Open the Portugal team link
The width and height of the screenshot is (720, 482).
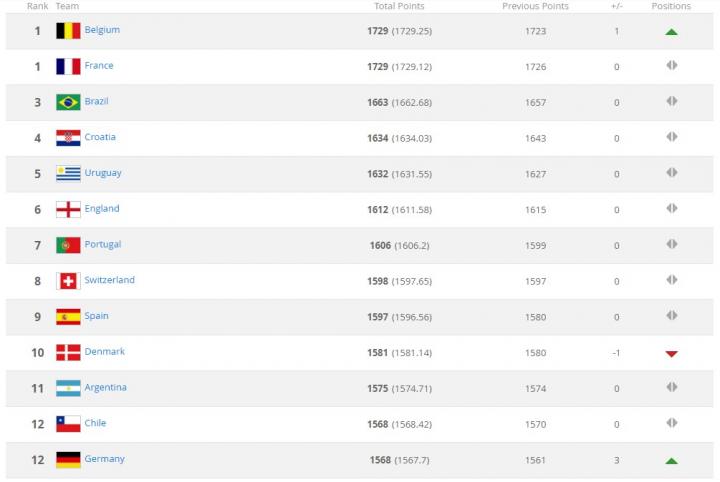103,245
